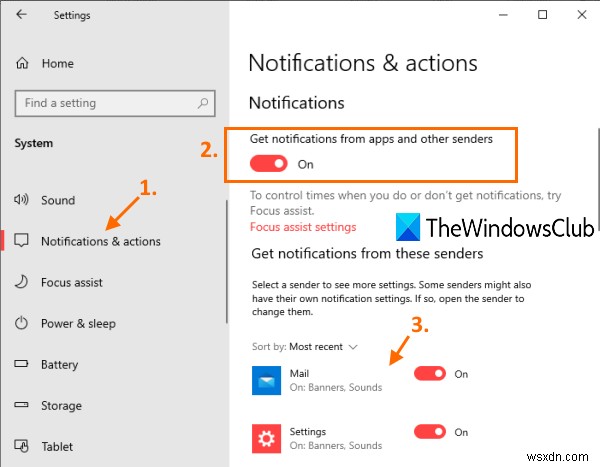
Task: Click the 'Get notifications from these senders' heading
Action: point(367,253)
